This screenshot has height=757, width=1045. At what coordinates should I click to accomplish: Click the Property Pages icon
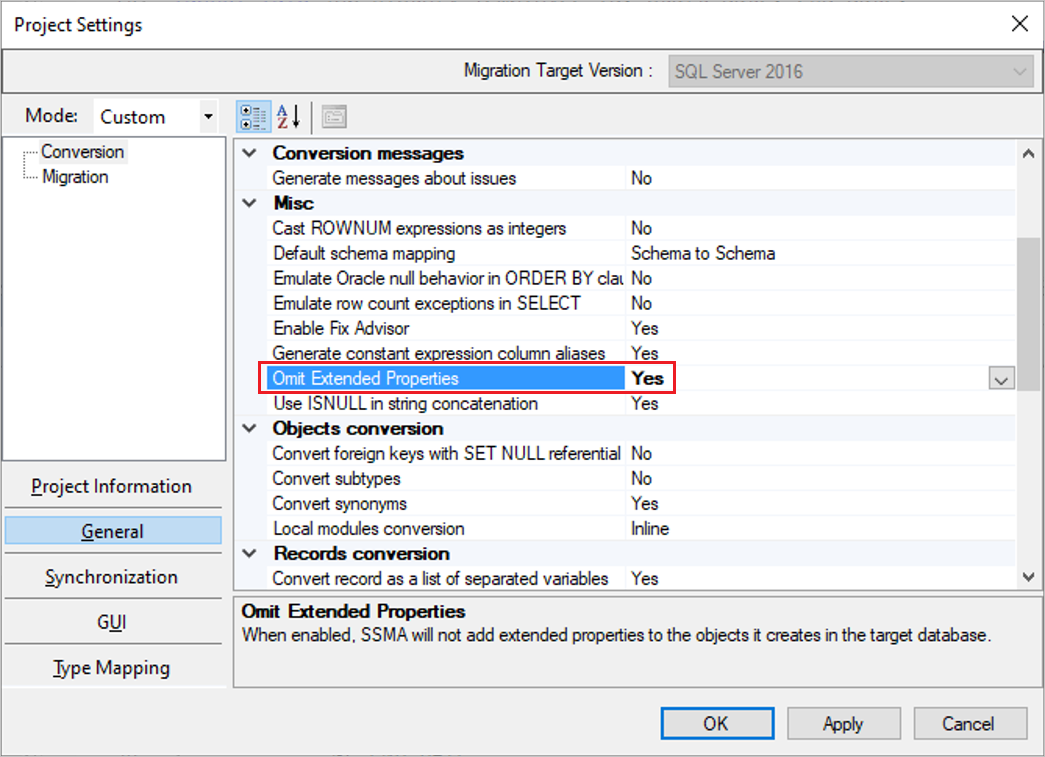pyautogui.click(x=334, y=117)
